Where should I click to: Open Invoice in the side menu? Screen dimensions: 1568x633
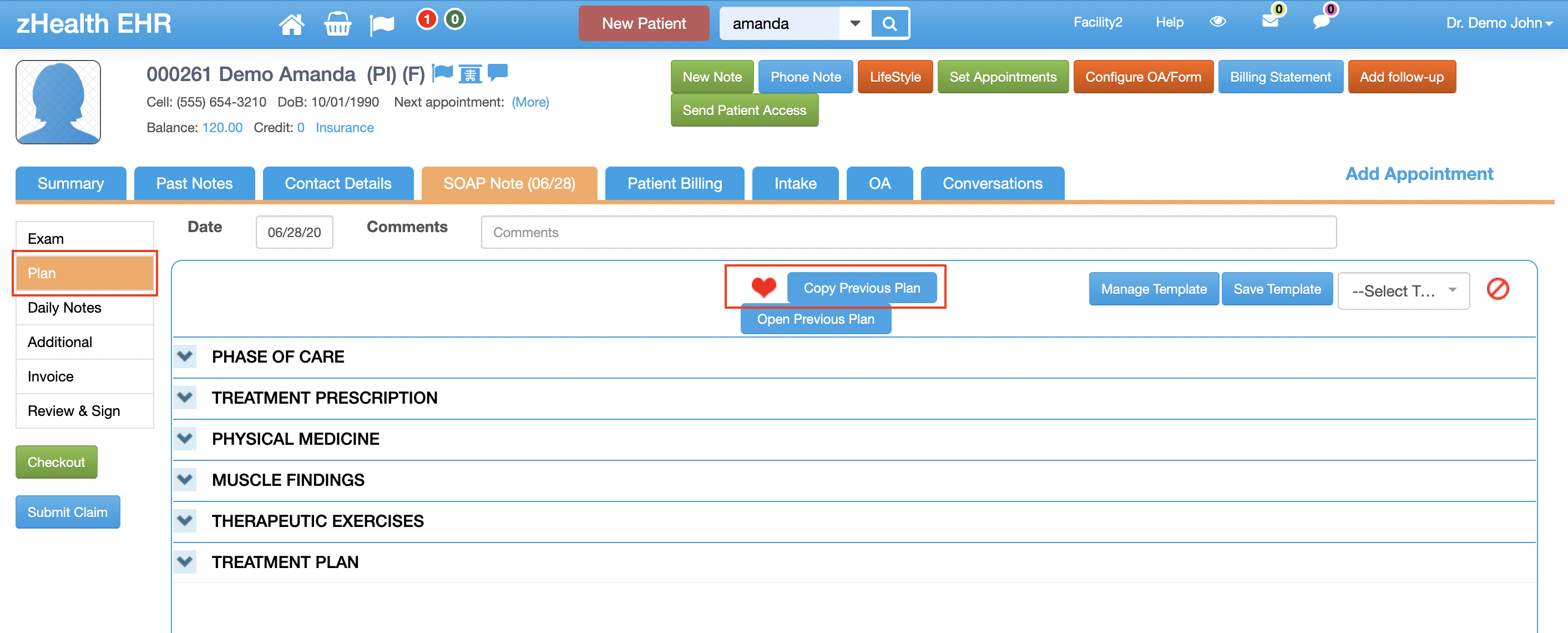point(84,376)
